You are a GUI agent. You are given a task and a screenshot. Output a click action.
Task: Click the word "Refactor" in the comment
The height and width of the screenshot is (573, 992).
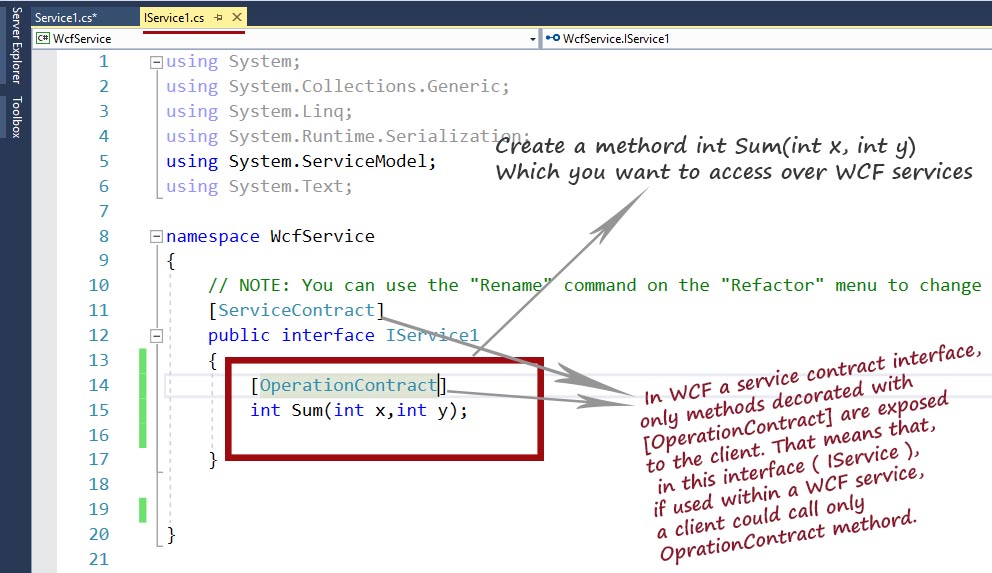(772, 285)
